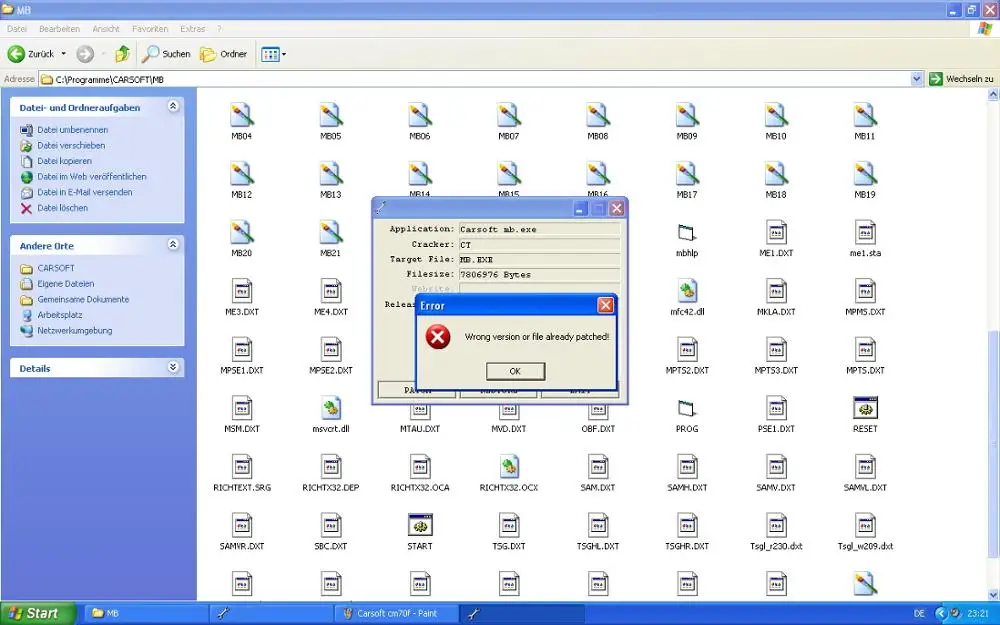Screen dimensions: 1000x625
Task: Expand the Details panel
Action: tap(173, 367)
